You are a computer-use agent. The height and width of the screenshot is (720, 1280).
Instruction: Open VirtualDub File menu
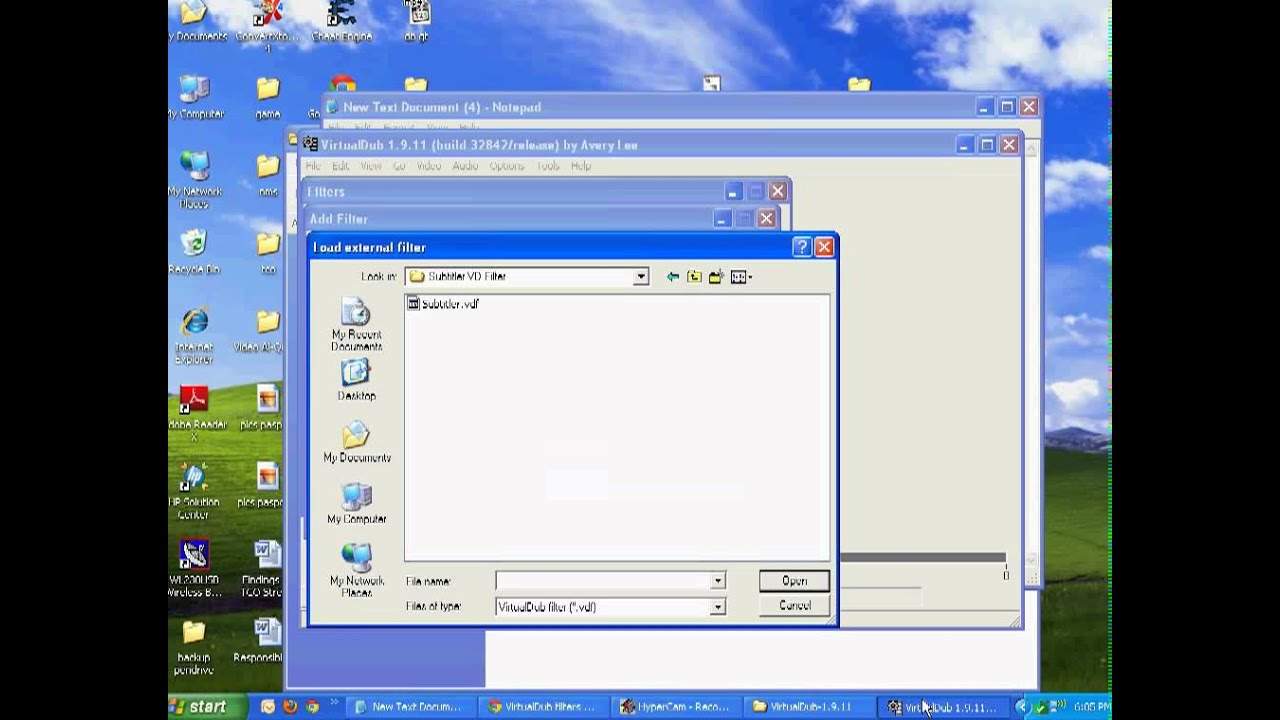[x=313, y=166]
